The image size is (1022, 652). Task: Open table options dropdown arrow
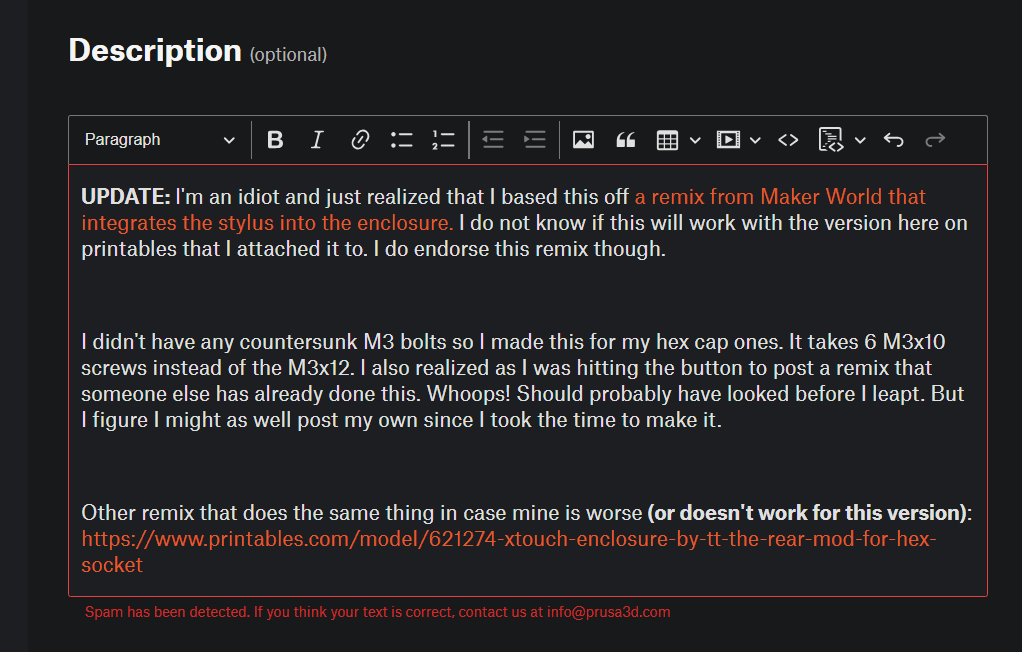point(695,140)
